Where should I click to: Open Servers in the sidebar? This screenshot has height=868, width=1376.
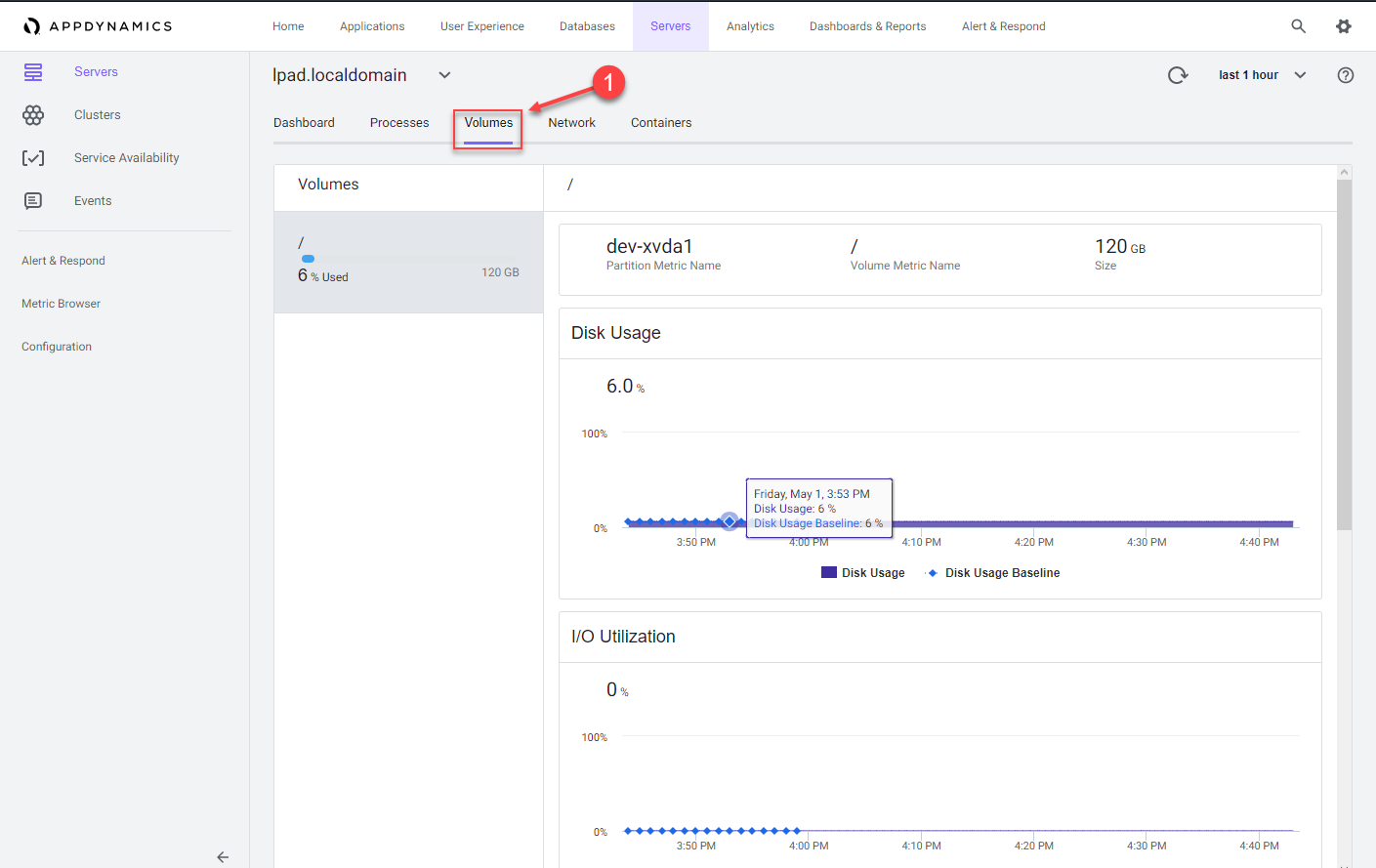coord(96,72)
